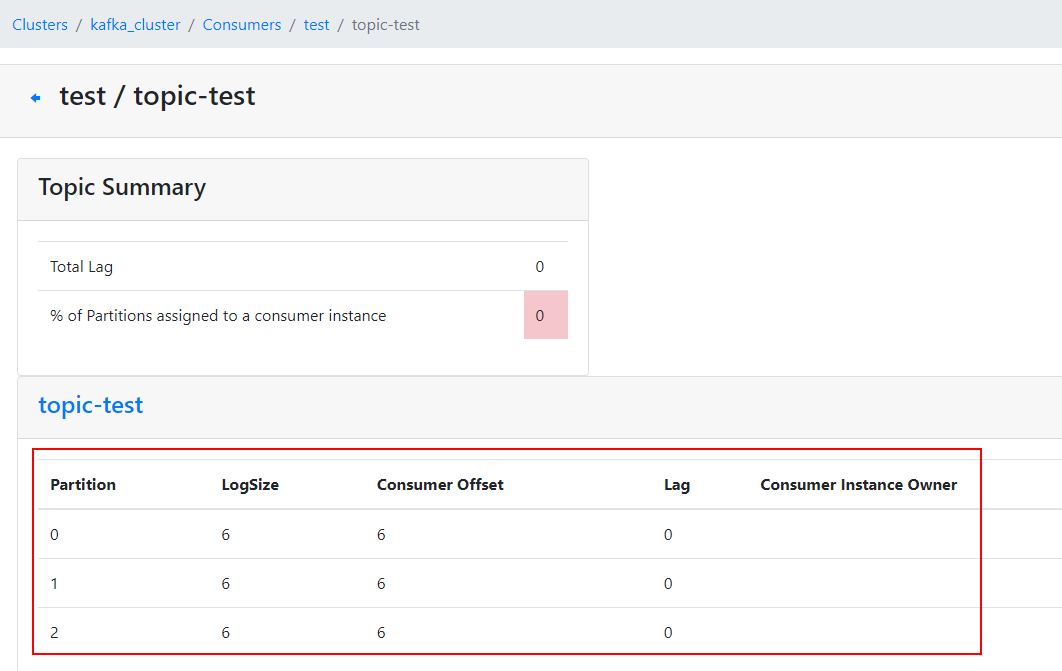Click the Consumer Offset for partition 2
The image size is (1062, 671).
[381, 633]
